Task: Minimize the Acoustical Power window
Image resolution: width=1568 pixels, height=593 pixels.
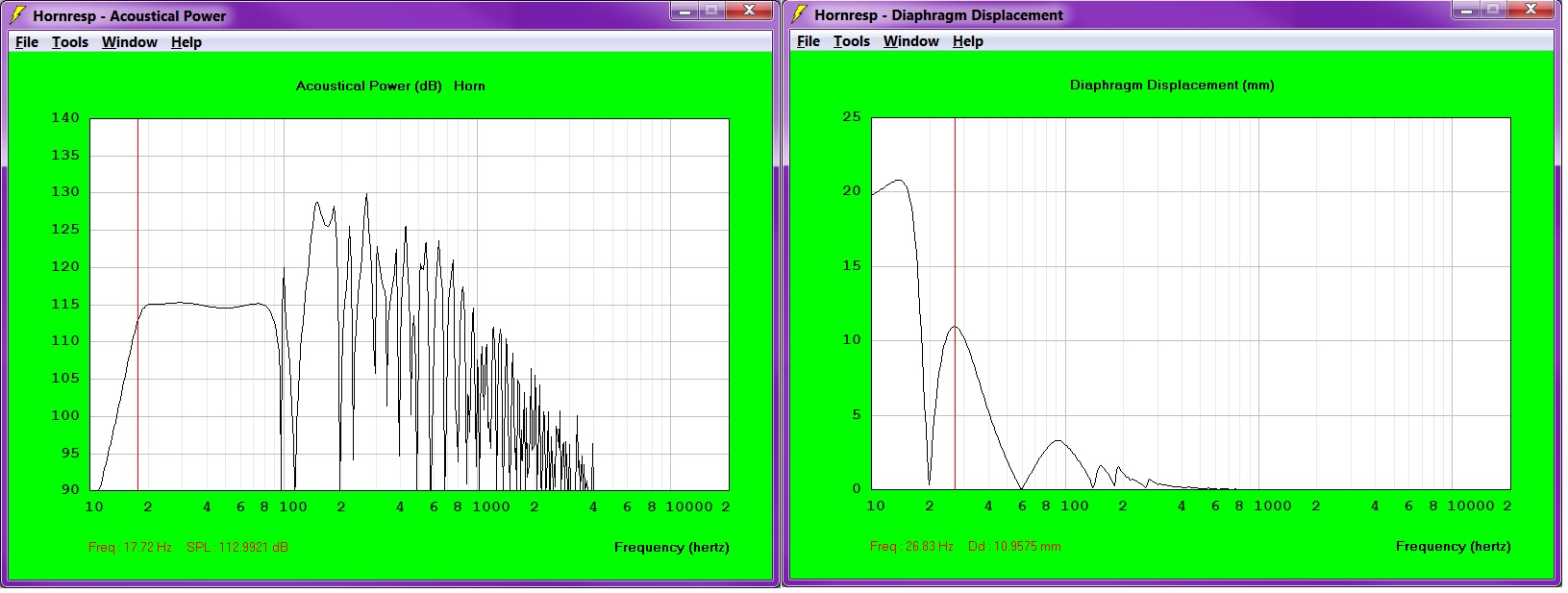Action: pos(684,11)
